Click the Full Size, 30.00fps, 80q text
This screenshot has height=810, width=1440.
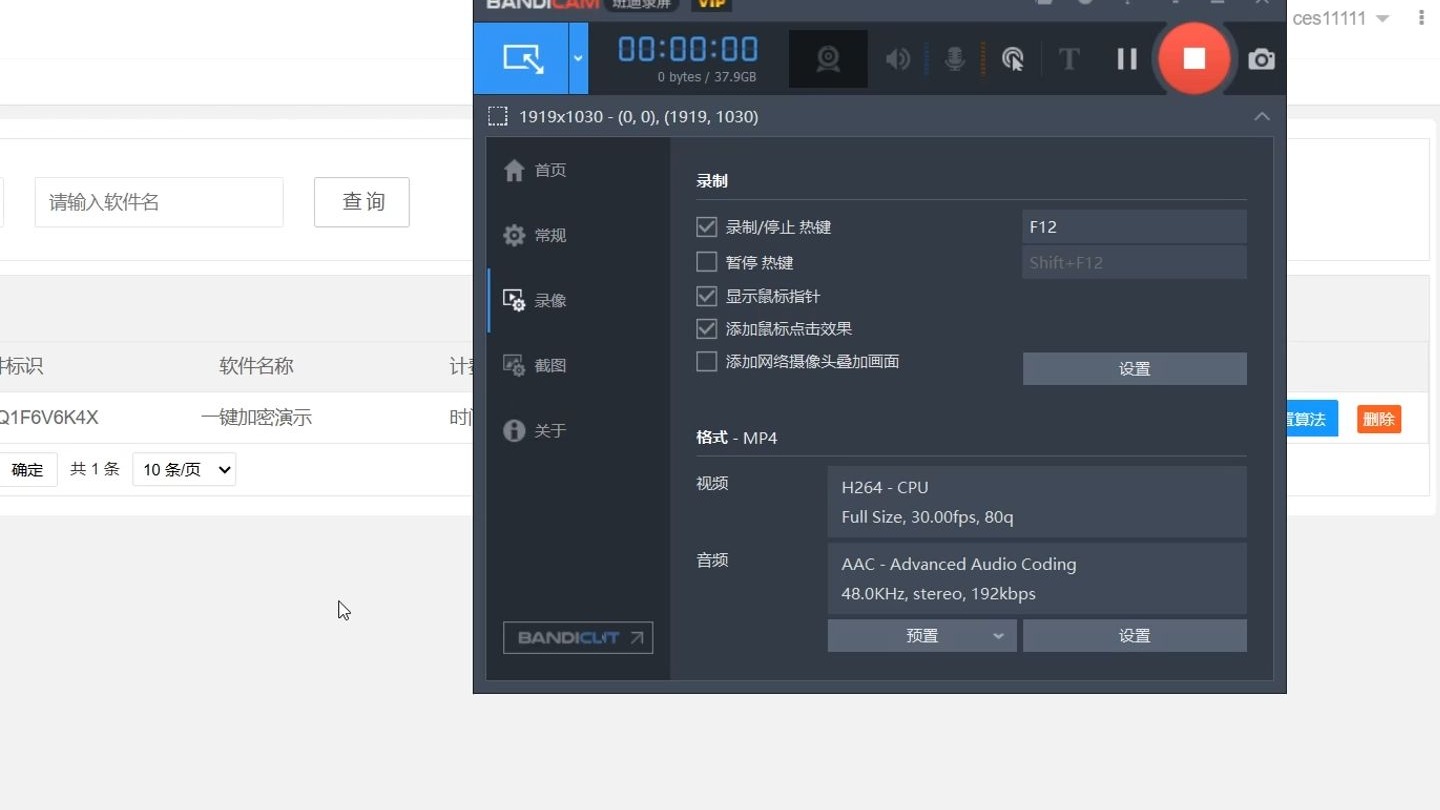coord(927,517)
